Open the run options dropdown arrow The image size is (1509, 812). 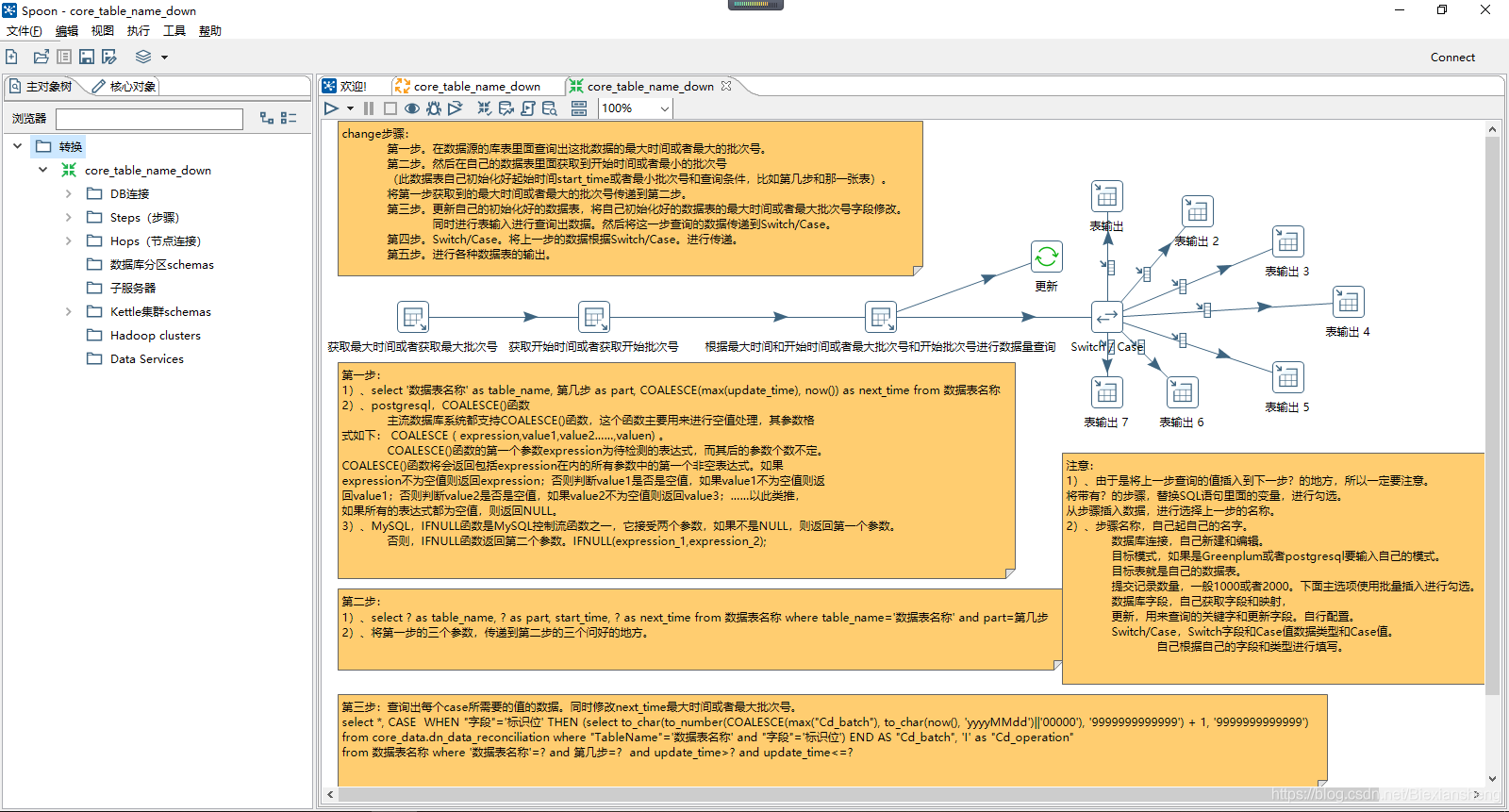tap(350, 108)
